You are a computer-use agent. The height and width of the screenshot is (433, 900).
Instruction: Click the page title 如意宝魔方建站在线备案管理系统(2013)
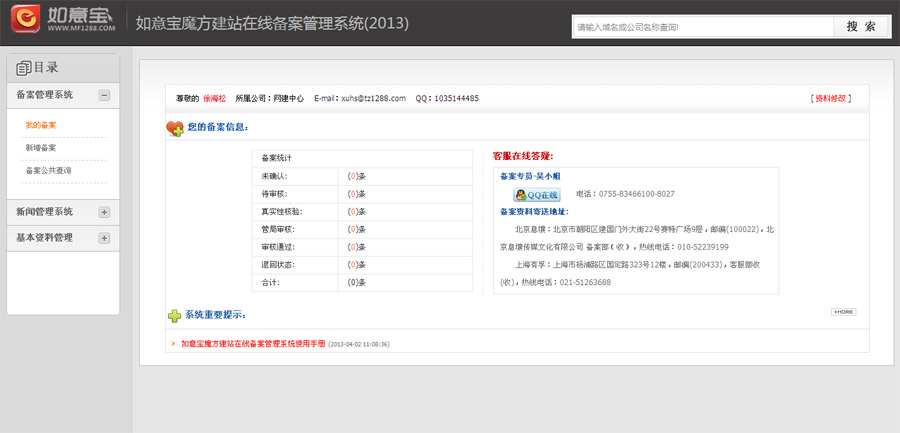tap(272, 24)
